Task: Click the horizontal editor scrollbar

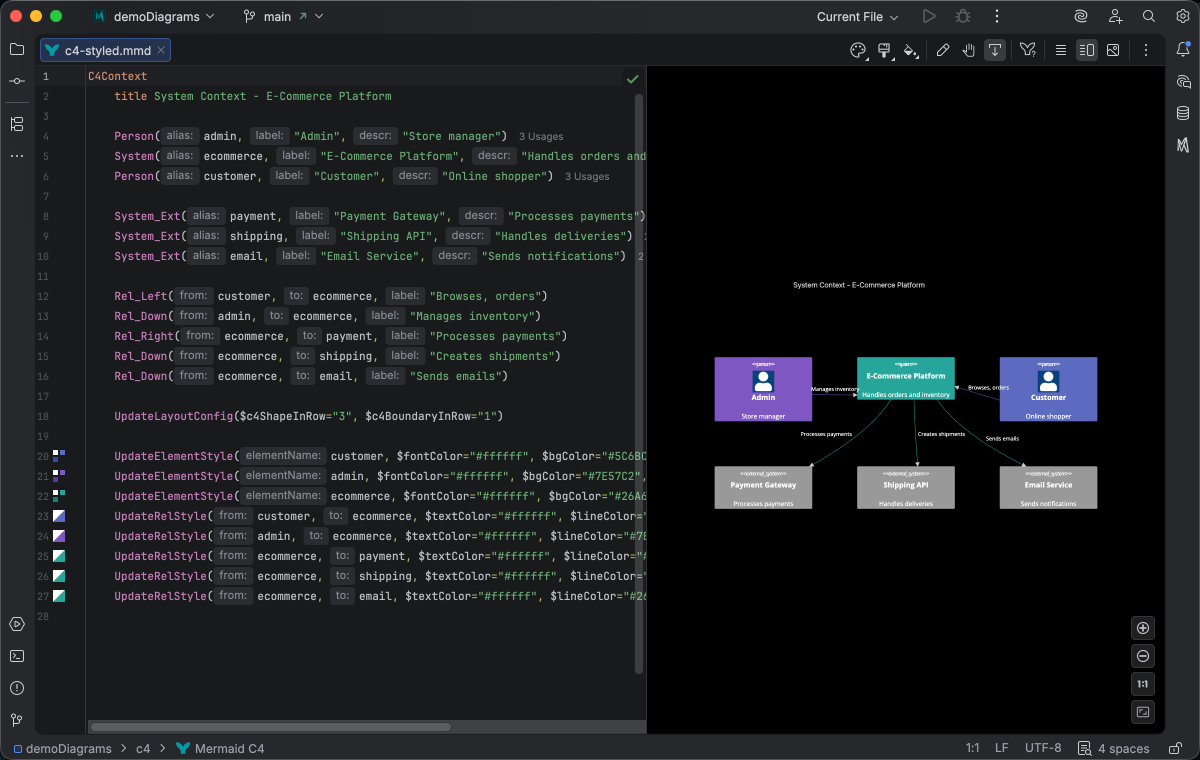Action: click(x=270, y=727)
